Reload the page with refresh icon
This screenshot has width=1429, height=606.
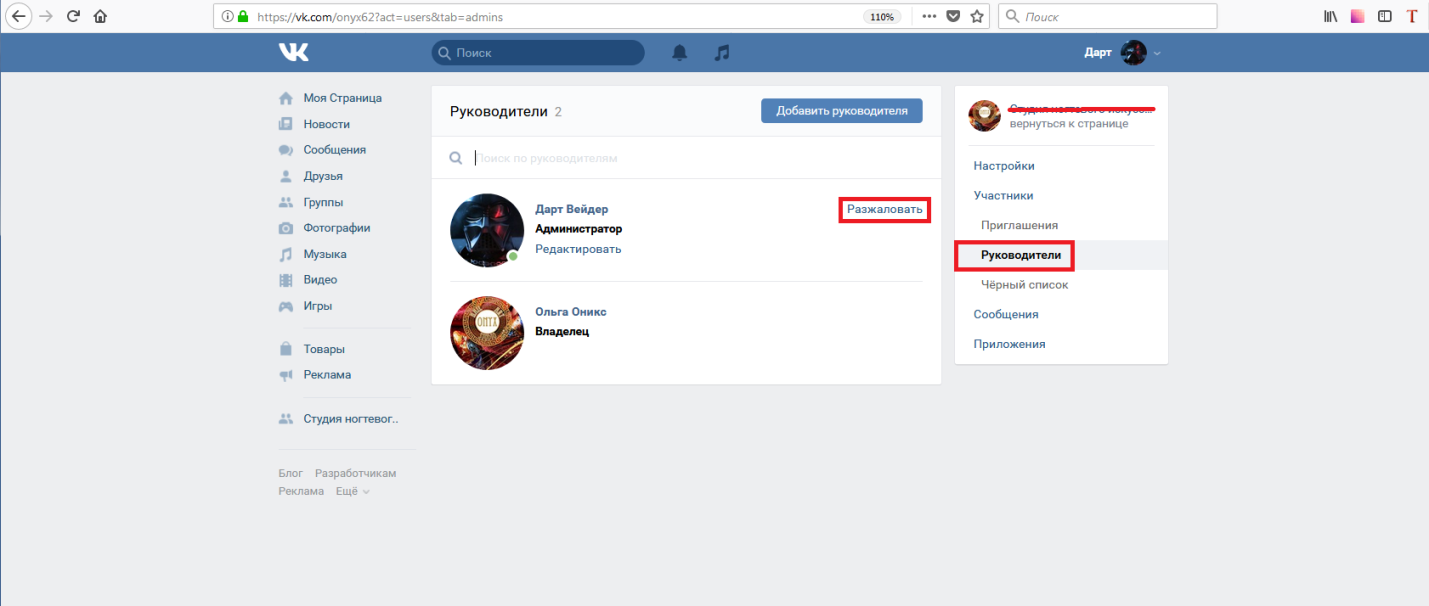point(73,16)
